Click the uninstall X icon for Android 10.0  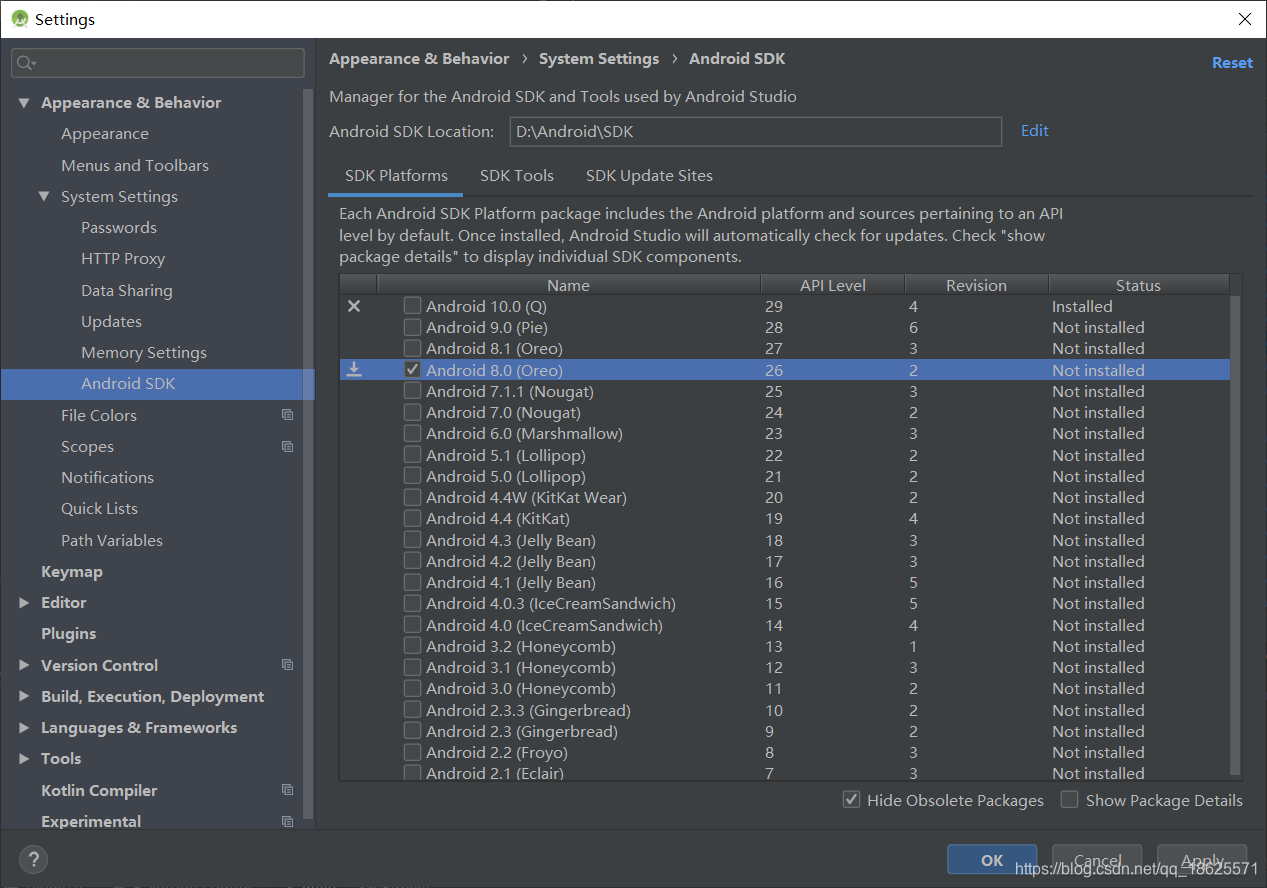click(354, 306)
